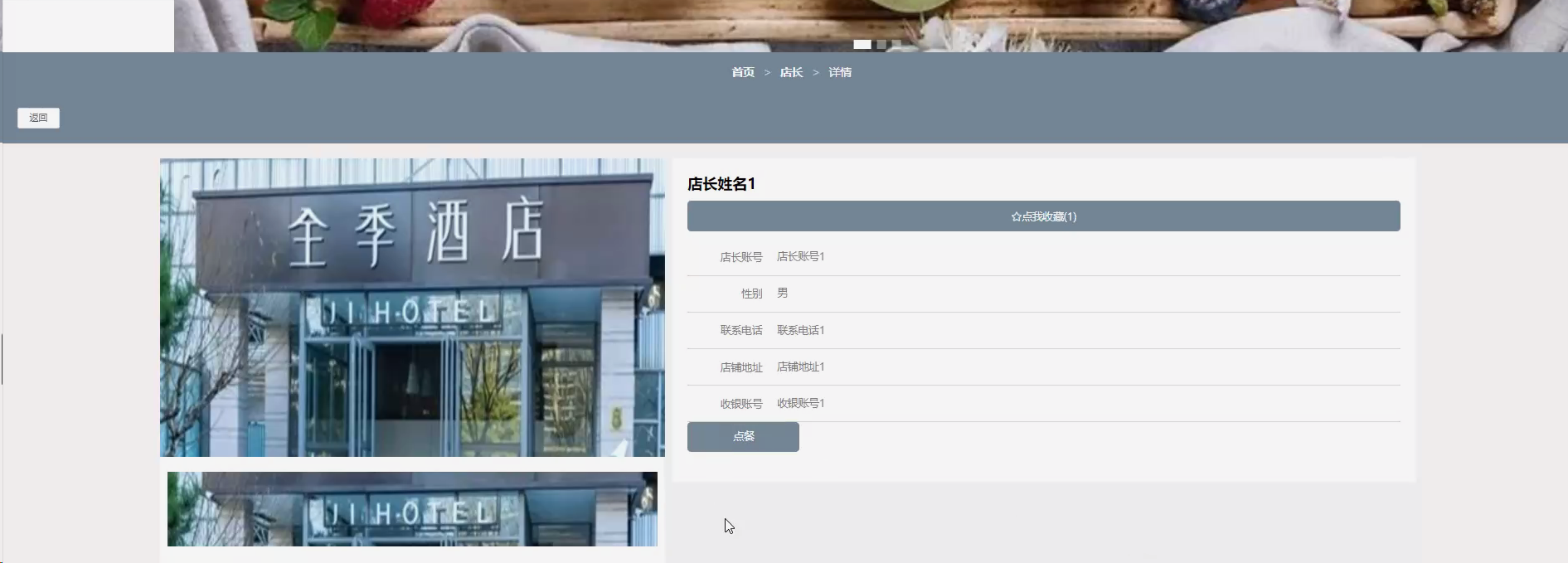Go to 首页 in the breadcrumb
The image size is (1568, 563).
coord(743,73)
